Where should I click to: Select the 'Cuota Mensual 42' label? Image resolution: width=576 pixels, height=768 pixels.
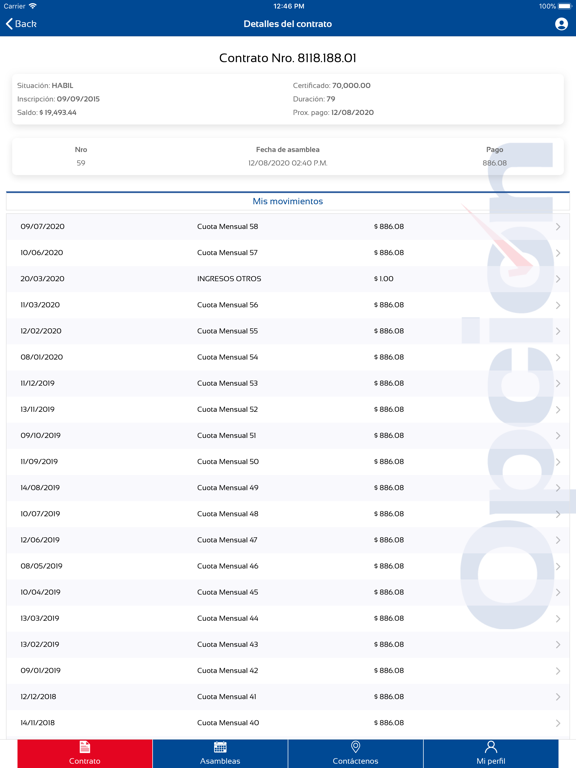(228, 671)
